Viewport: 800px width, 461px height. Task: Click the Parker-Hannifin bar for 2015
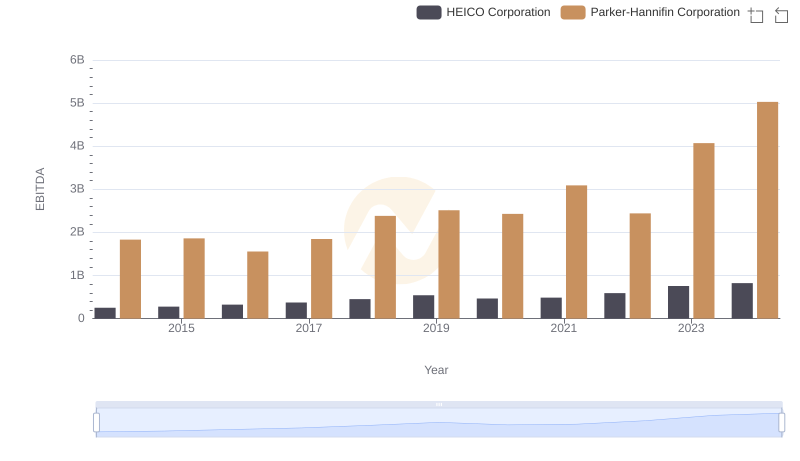pos(194,278)
